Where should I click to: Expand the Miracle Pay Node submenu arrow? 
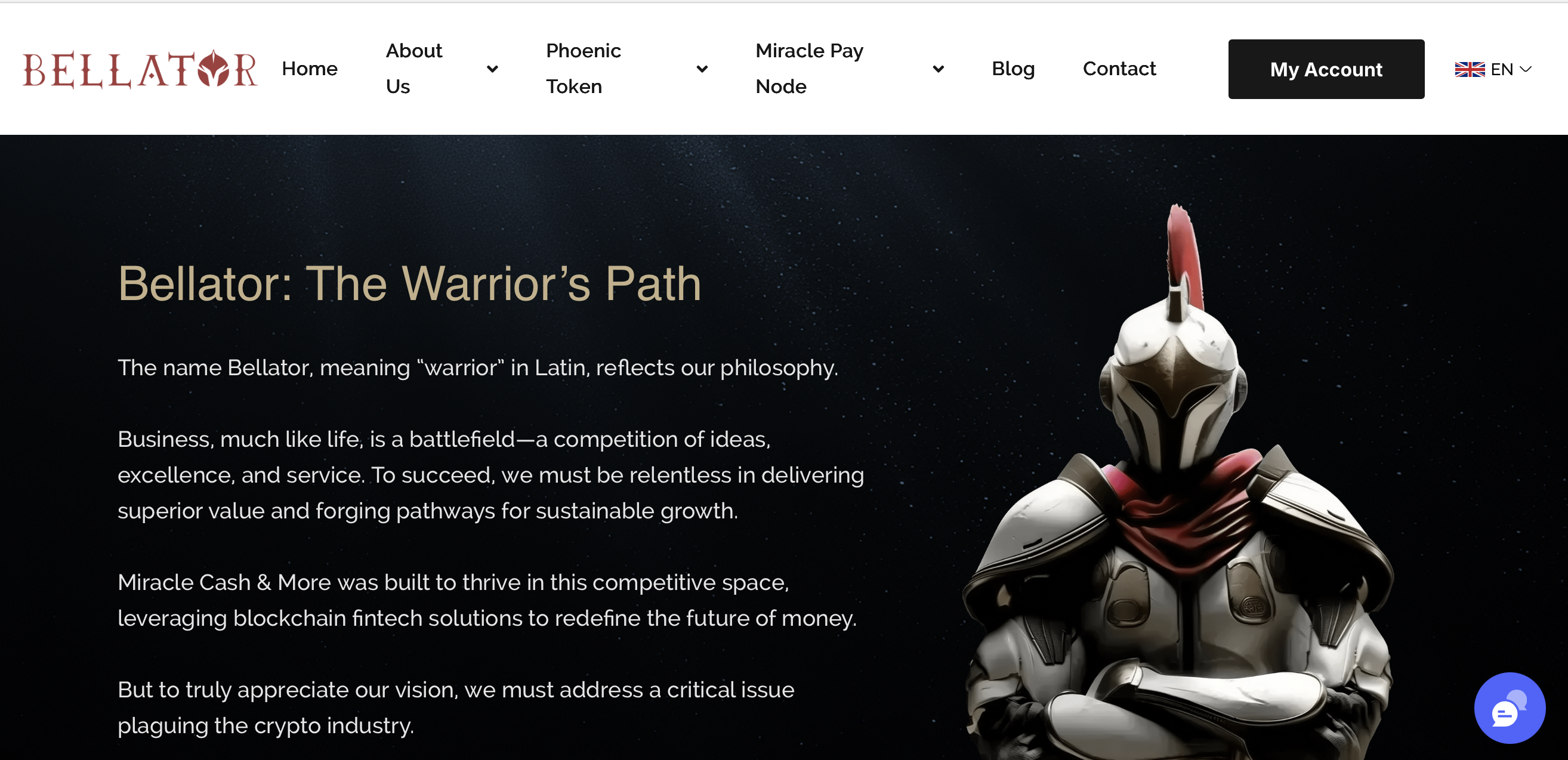(938, 69)
